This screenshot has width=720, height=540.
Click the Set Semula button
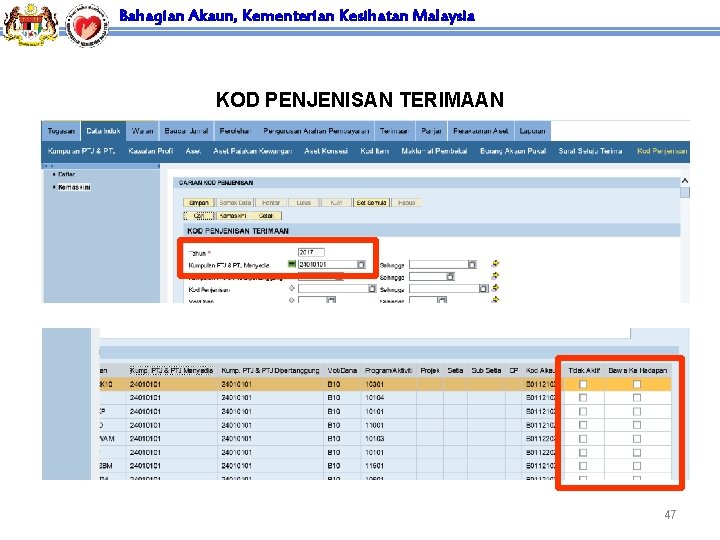click(371, 202)
